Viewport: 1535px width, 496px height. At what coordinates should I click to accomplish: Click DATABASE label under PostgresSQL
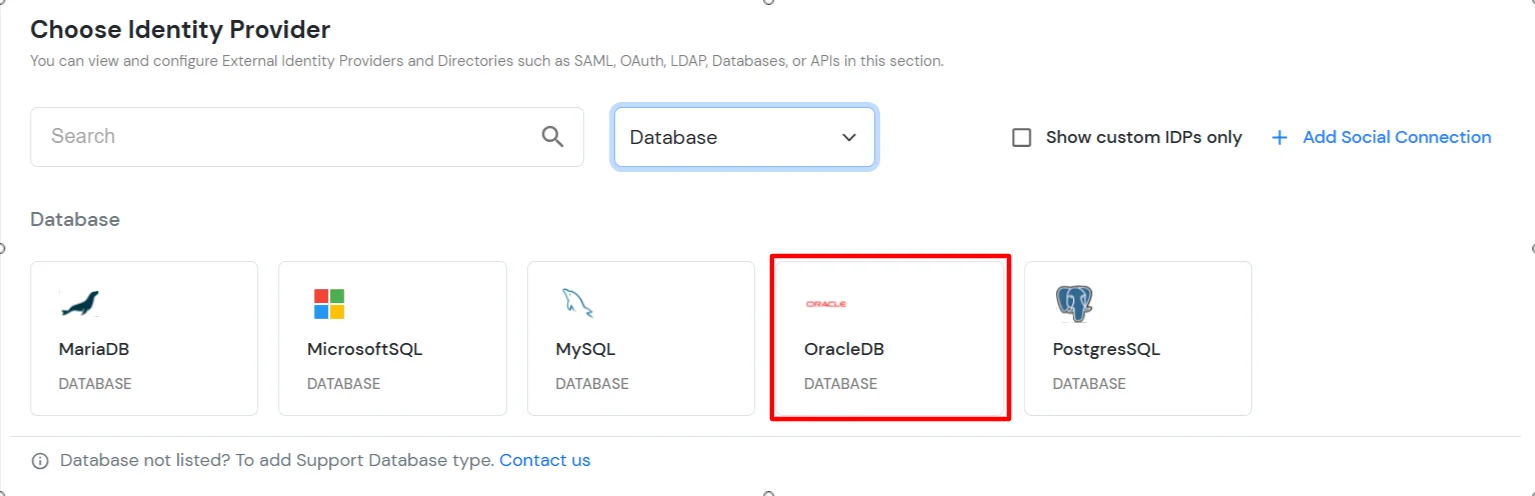click(x=1089, y=384)
